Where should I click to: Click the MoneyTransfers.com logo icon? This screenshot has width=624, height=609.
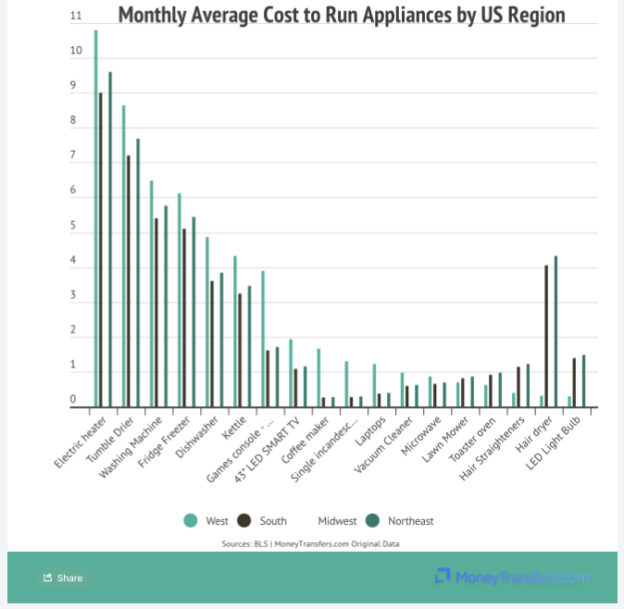pos(443,577)
